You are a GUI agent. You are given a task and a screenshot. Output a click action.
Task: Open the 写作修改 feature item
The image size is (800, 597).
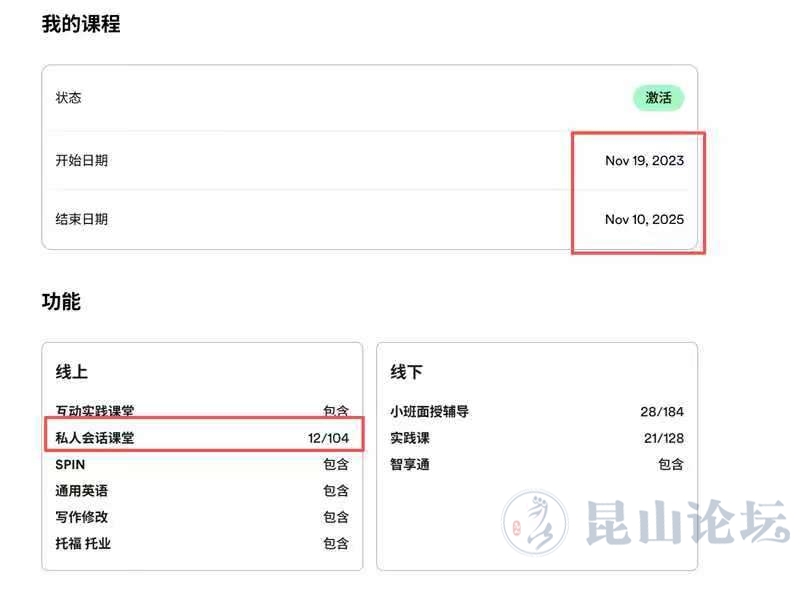(82, 517)
